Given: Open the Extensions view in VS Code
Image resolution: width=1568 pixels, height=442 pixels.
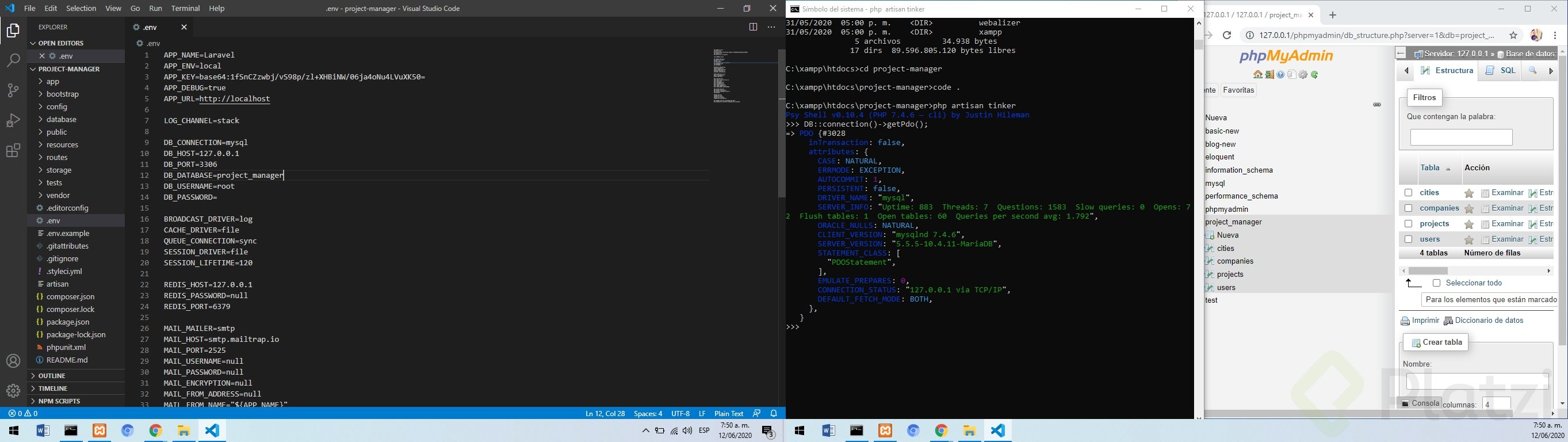Looking at the screenshot, I should [13, 150].
